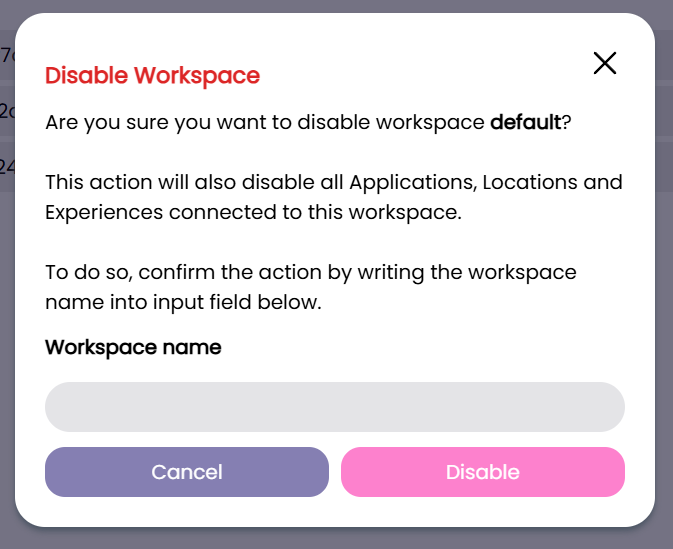Click the dimmed backdrop below the dialog

[336, 539]
